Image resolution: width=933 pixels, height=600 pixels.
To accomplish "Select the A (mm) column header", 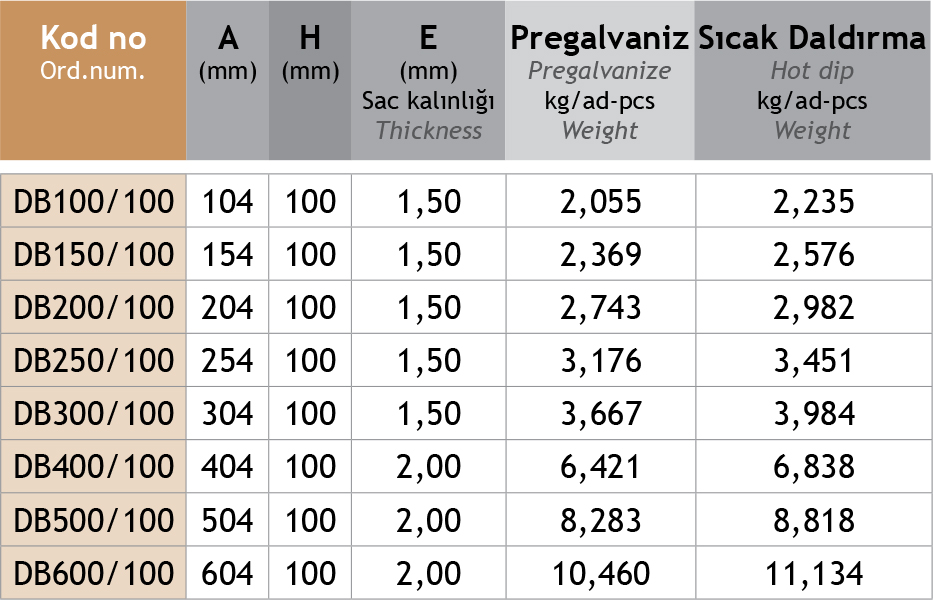I will point(228,53).
